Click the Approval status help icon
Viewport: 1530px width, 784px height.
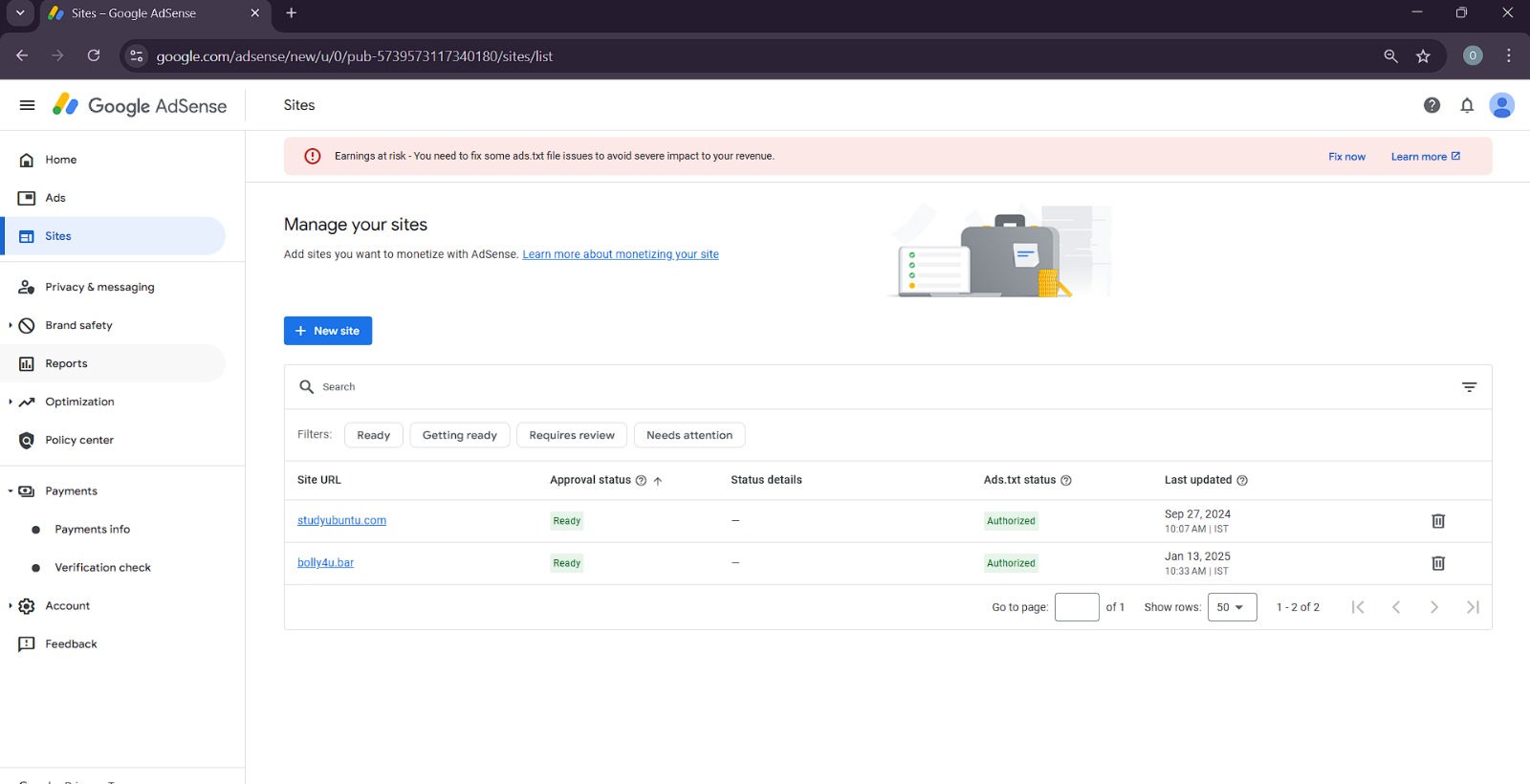641,480
